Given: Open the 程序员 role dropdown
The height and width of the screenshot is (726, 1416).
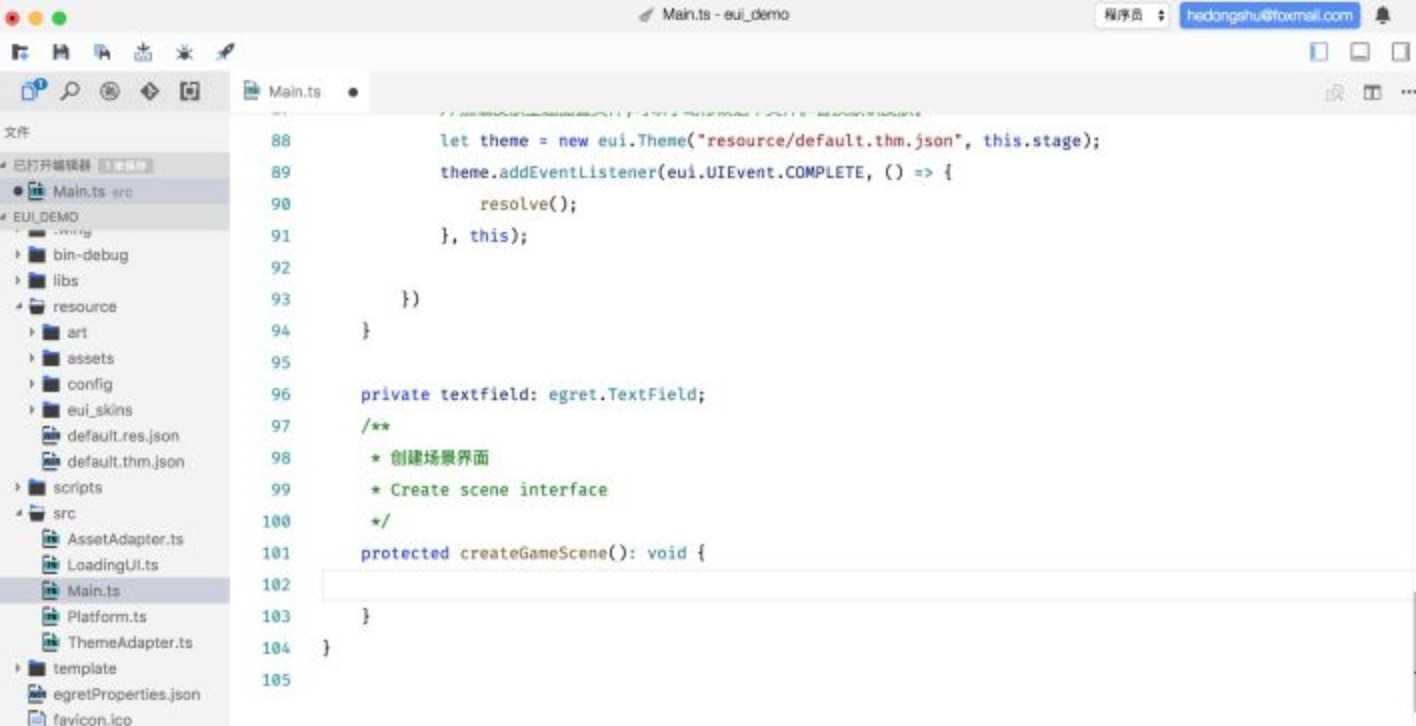Looking at the screenshot, I should [x=1133, y=16].
